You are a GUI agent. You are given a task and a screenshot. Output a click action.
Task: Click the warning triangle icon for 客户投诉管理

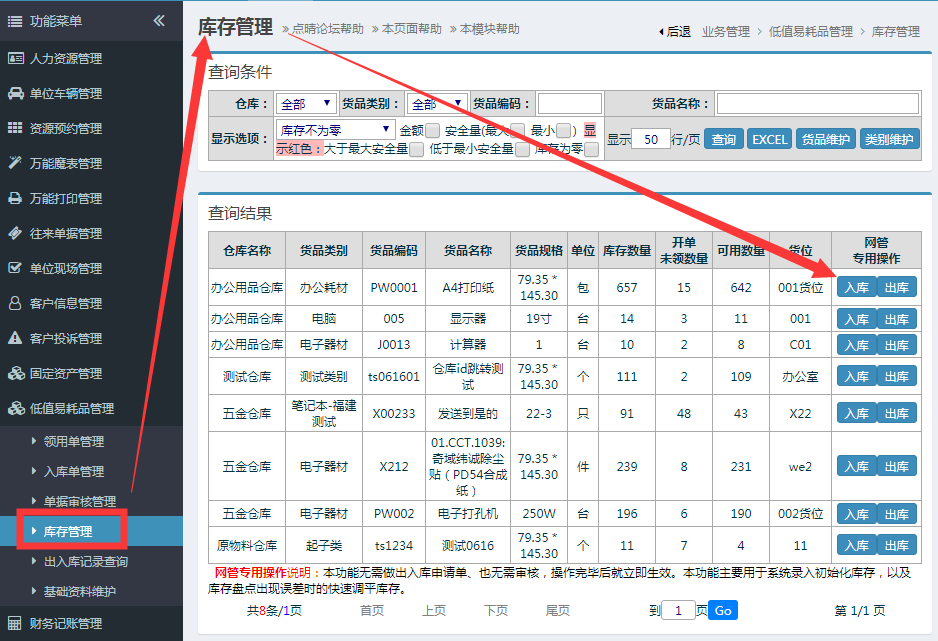(x=15, y=338)
